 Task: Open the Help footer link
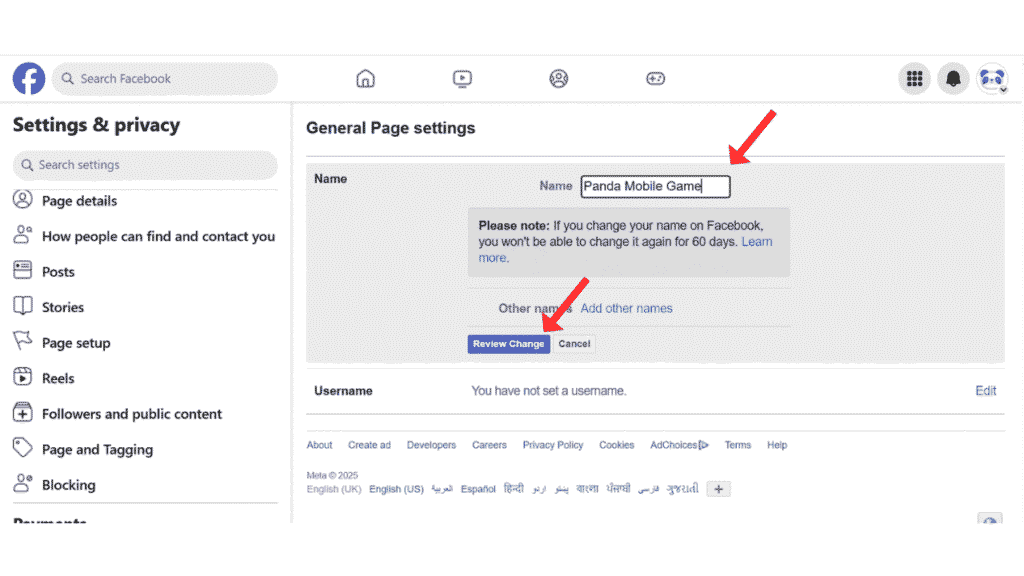click(776, 445)
